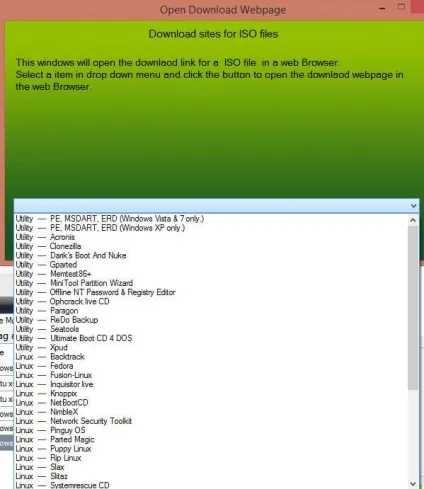Choose Utility — Clonezilla entry
The height and width of the screenshot is (489, 424).
pyautogui.click(x=211, y=246)
